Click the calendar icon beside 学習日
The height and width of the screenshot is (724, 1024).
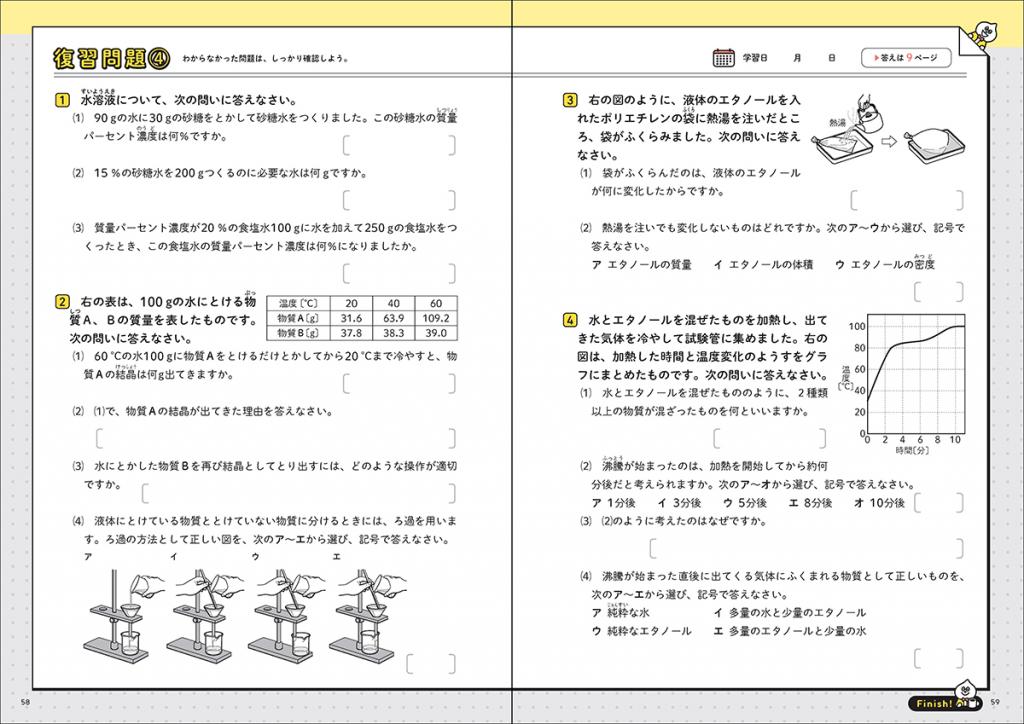point(723,58)
